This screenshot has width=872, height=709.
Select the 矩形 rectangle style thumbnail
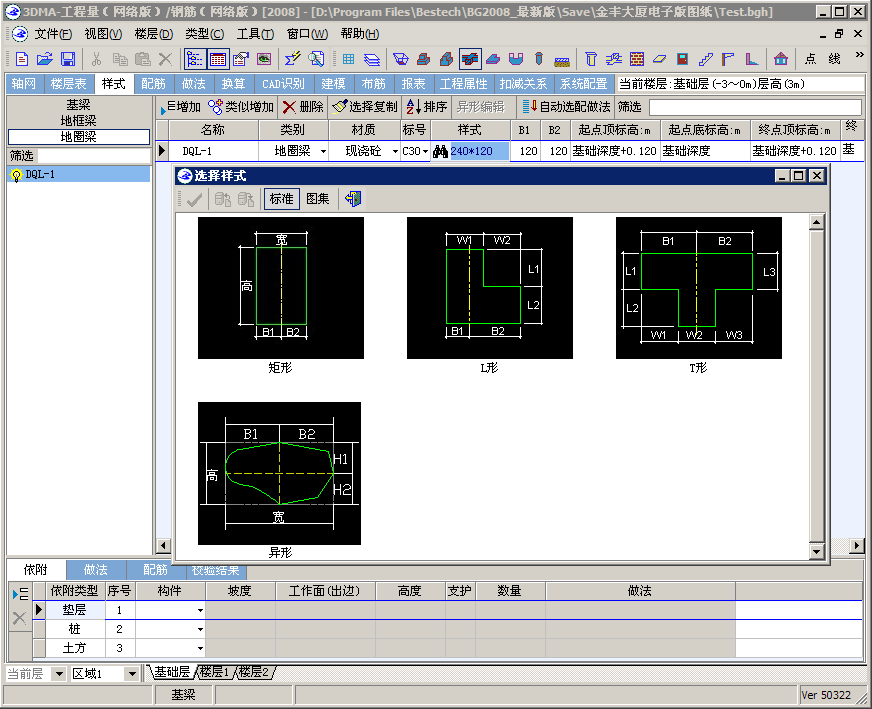click(281, 288)
